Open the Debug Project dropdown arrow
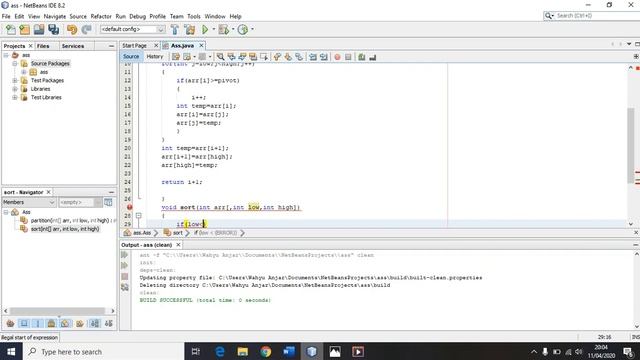This screenshot has width=640, height=360. (x=233, y=29)
